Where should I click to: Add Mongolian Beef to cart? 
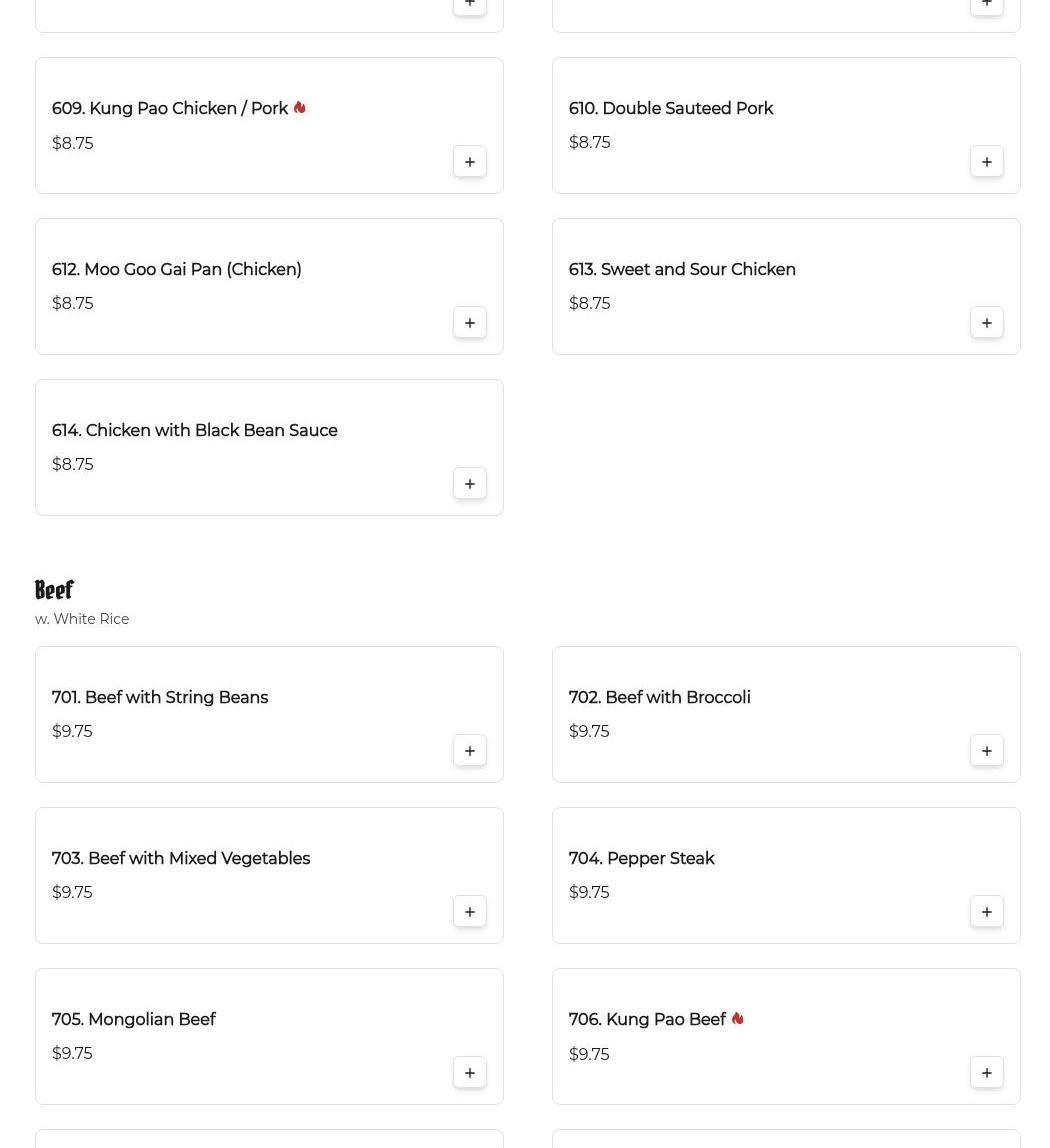click(469, 1073)
